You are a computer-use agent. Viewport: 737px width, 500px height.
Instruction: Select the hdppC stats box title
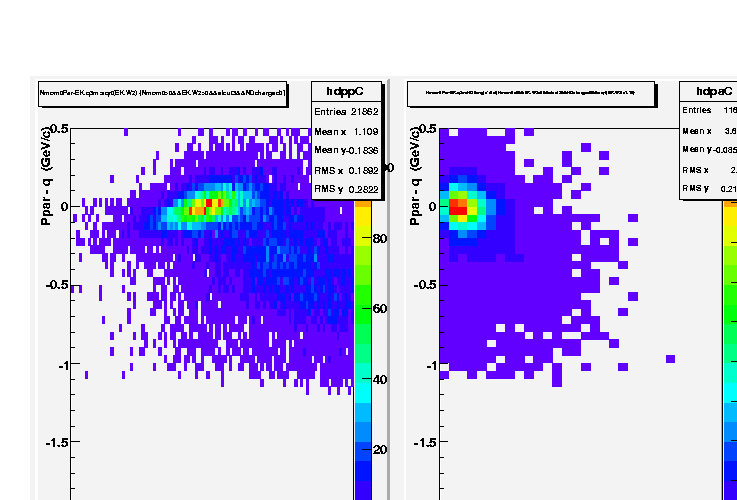(345, 91)
